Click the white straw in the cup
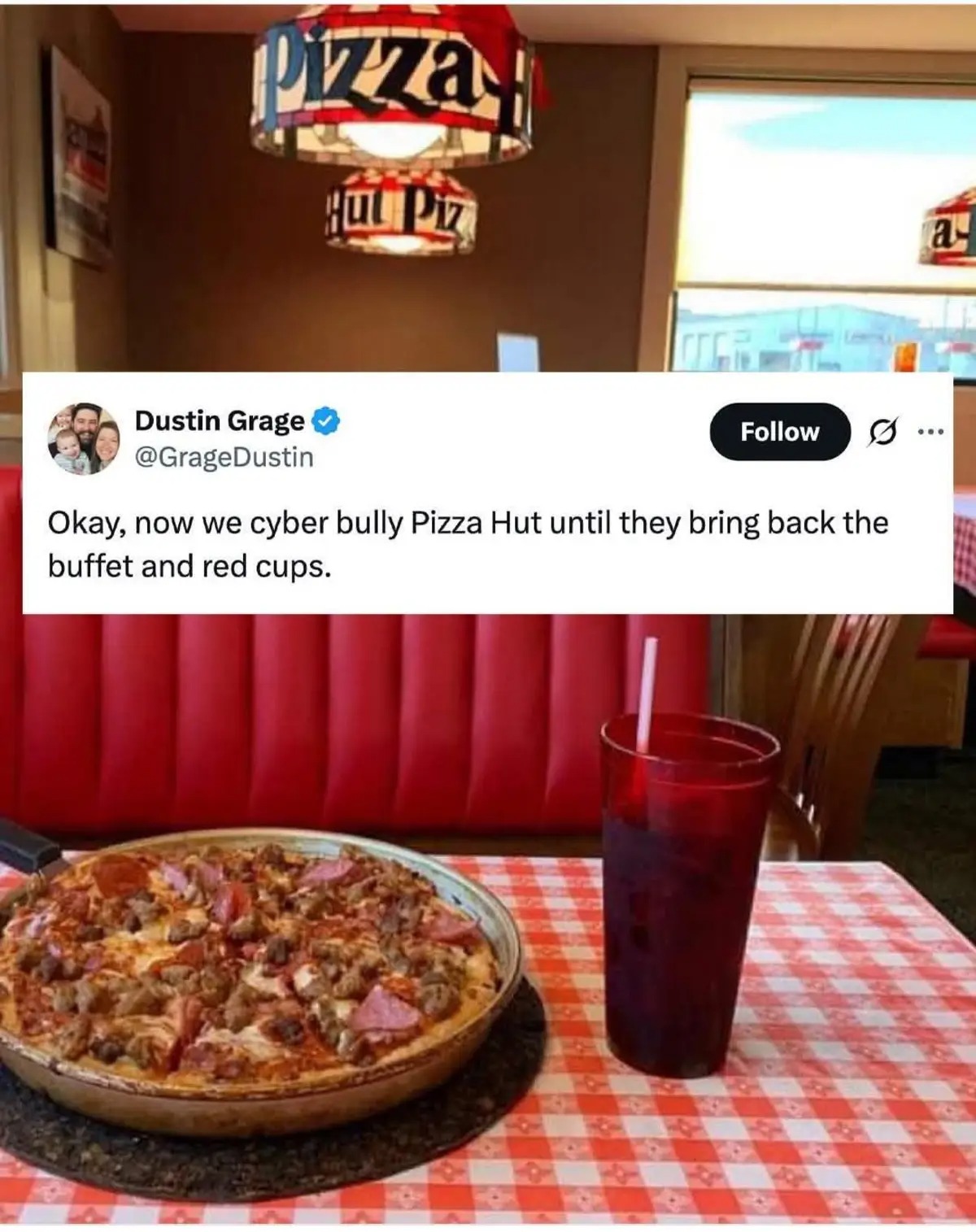Image resolution: width=976 pixels, height=1232 pixels. 647,695
